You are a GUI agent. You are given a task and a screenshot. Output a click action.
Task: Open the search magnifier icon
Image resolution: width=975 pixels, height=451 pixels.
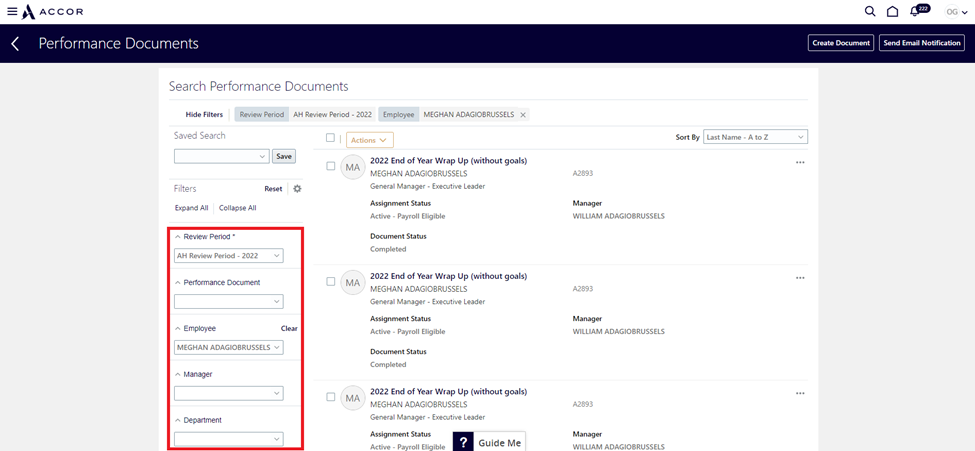(870, 11)
